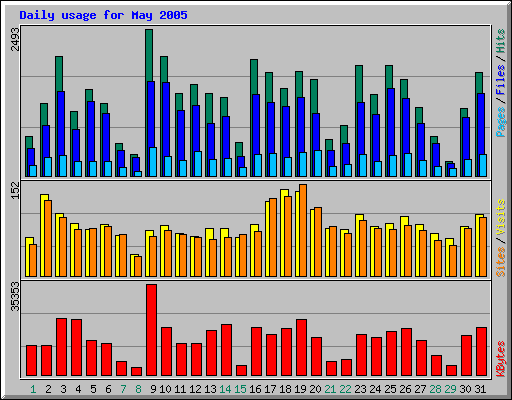This screenshot has height=400, width=512.
Task: Select the light blue Pages bar for day 20
Action: [x=318, y=163]
